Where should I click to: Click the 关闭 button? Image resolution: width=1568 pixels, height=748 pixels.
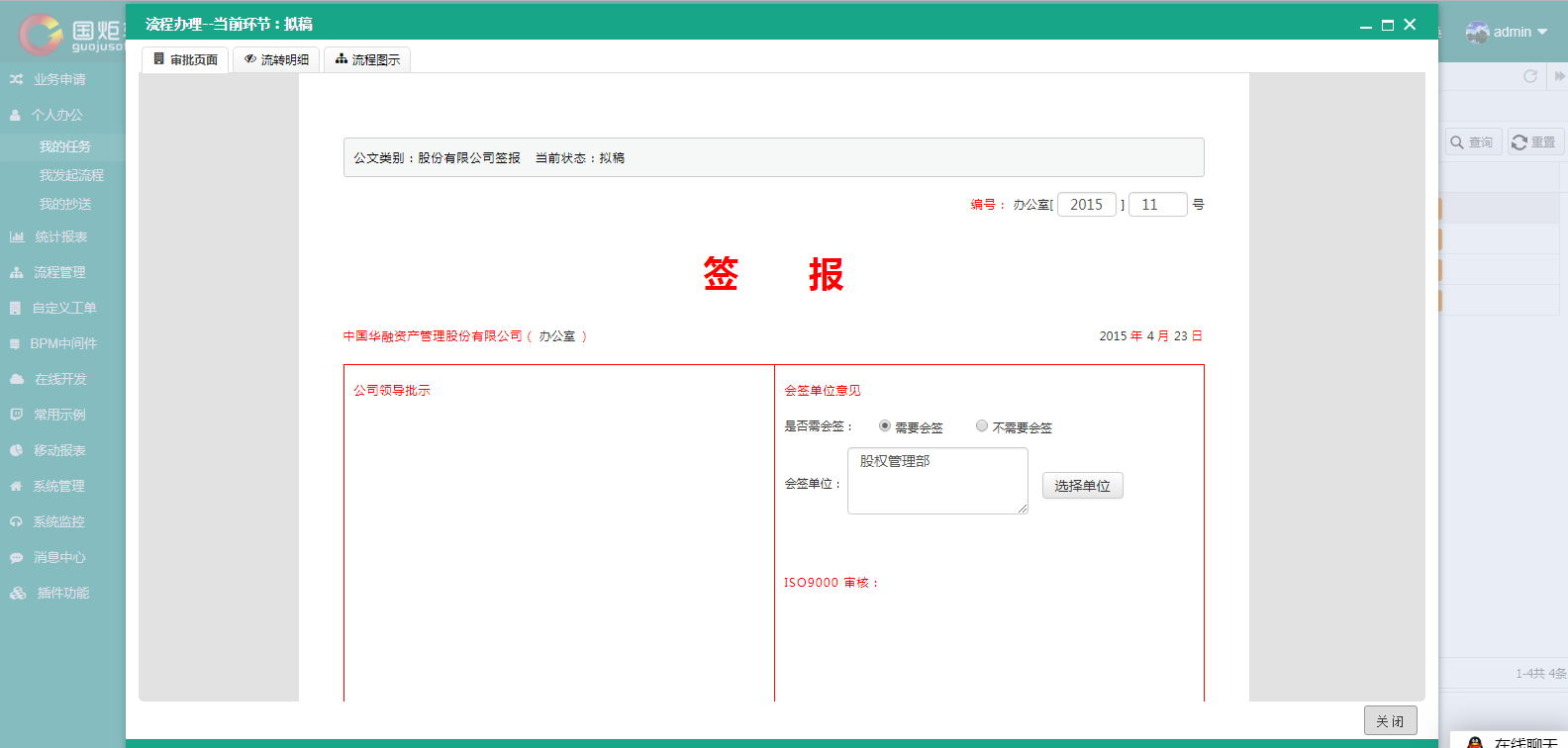[x=1391, y=721]
